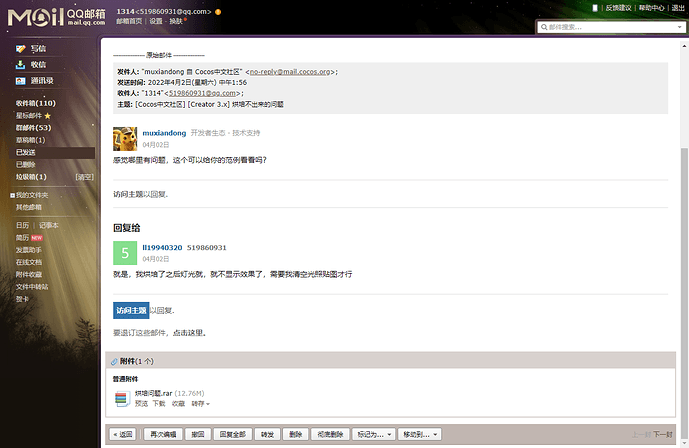Open the muxiandong profile name link
The width and height of the screenshot is (689, 448).
coord(164,133)
